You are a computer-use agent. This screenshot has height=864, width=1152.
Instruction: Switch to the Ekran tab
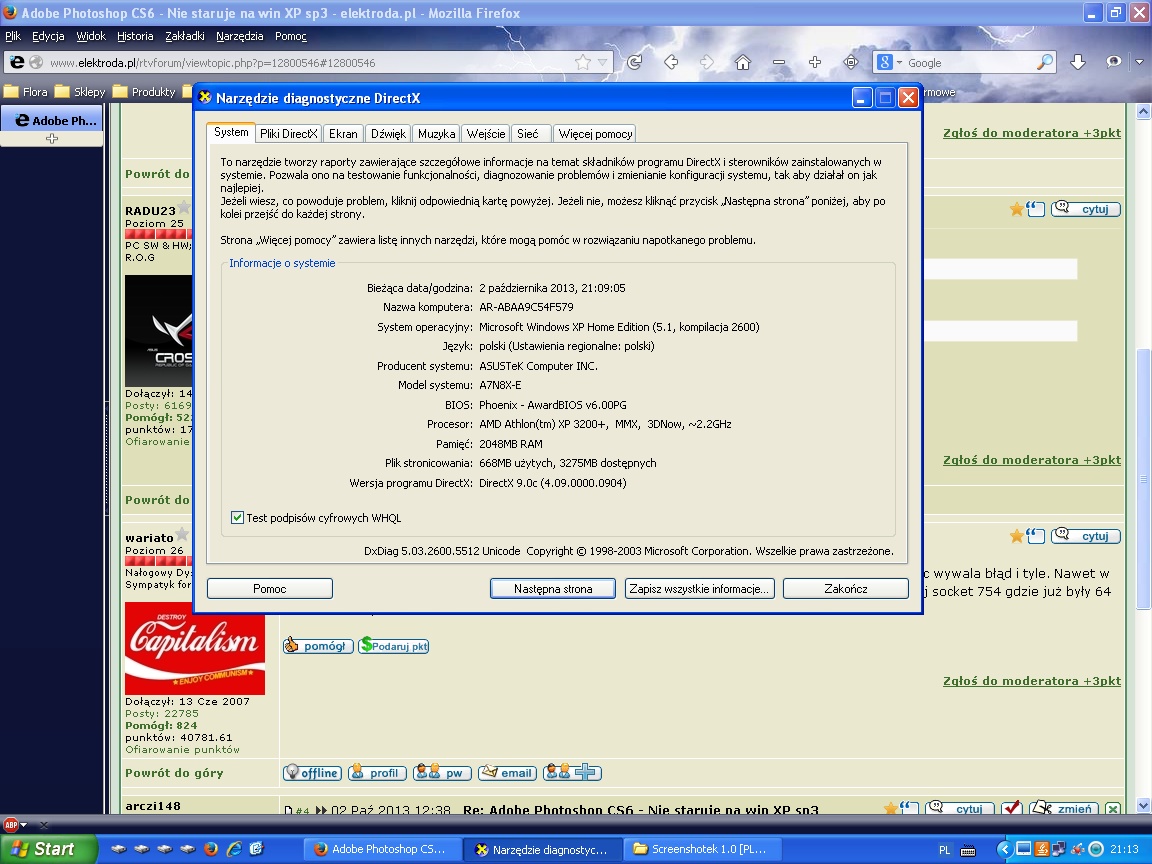343,134
